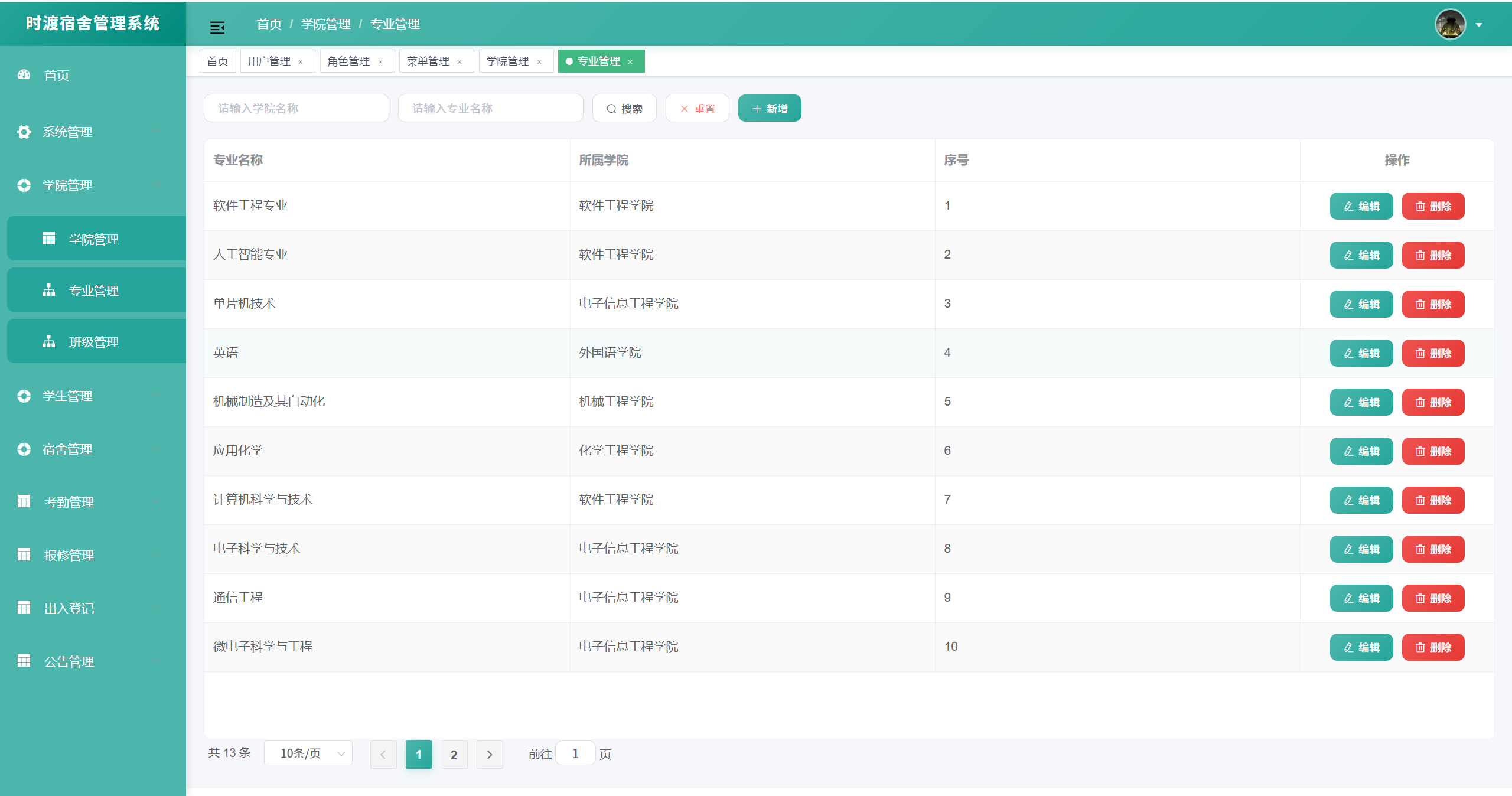
Task: Click 重置 to reset filters
Action: 697,109
